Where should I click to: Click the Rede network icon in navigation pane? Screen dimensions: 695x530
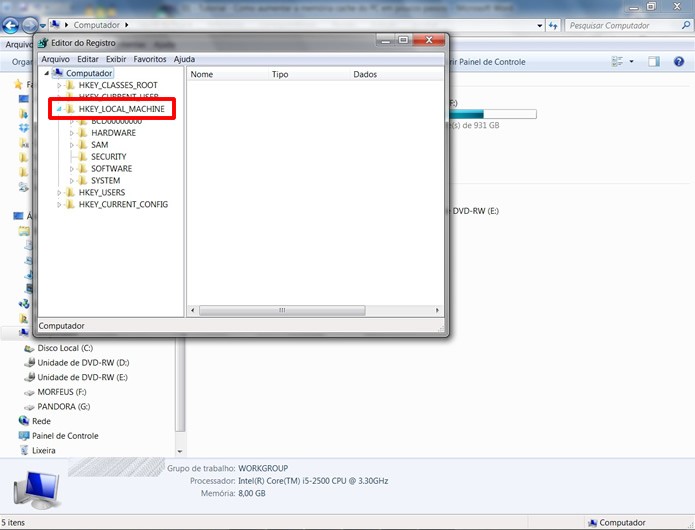(x=24, y=421)
